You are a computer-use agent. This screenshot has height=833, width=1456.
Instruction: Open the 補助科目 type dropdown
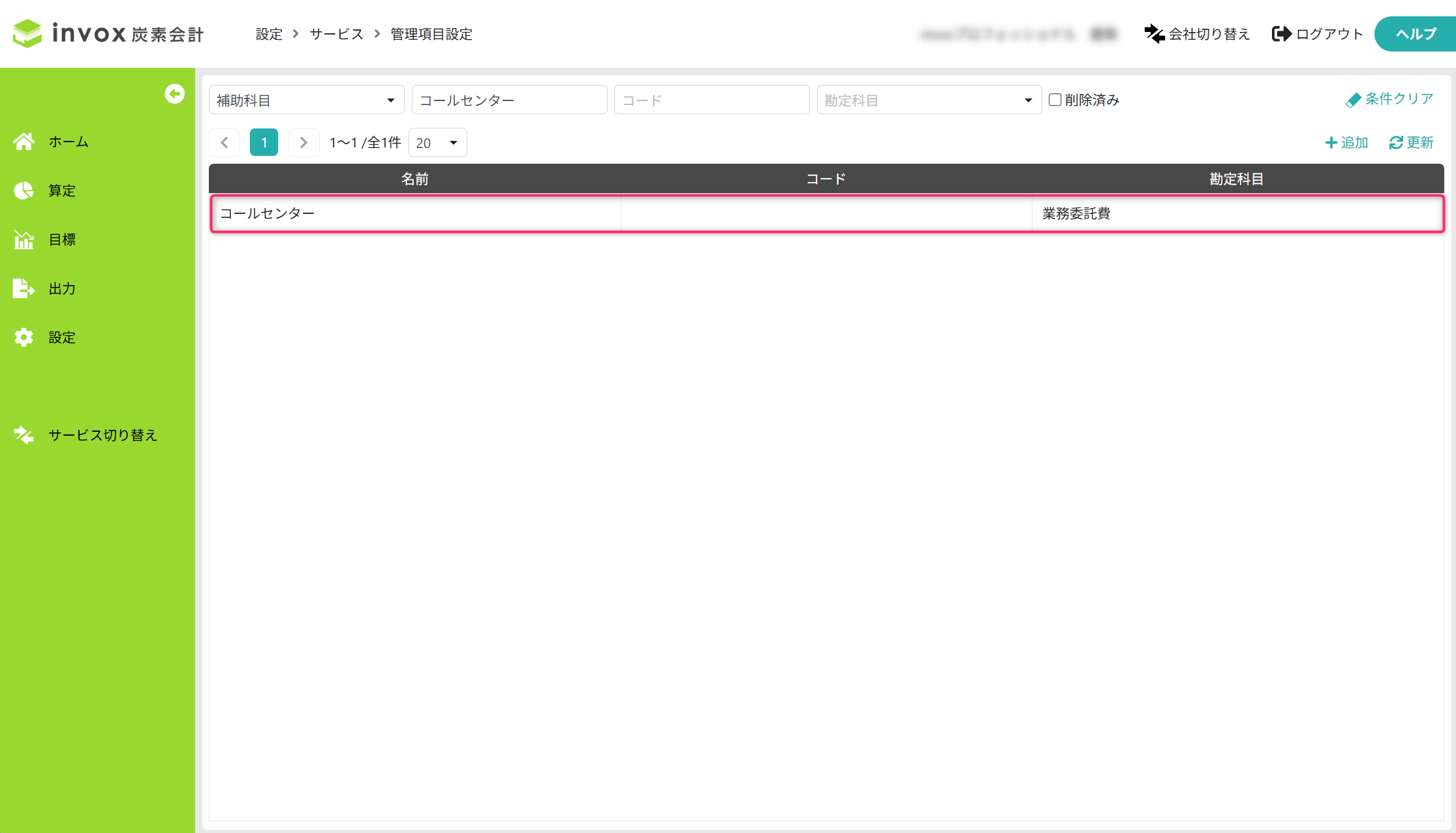[306, 100]
